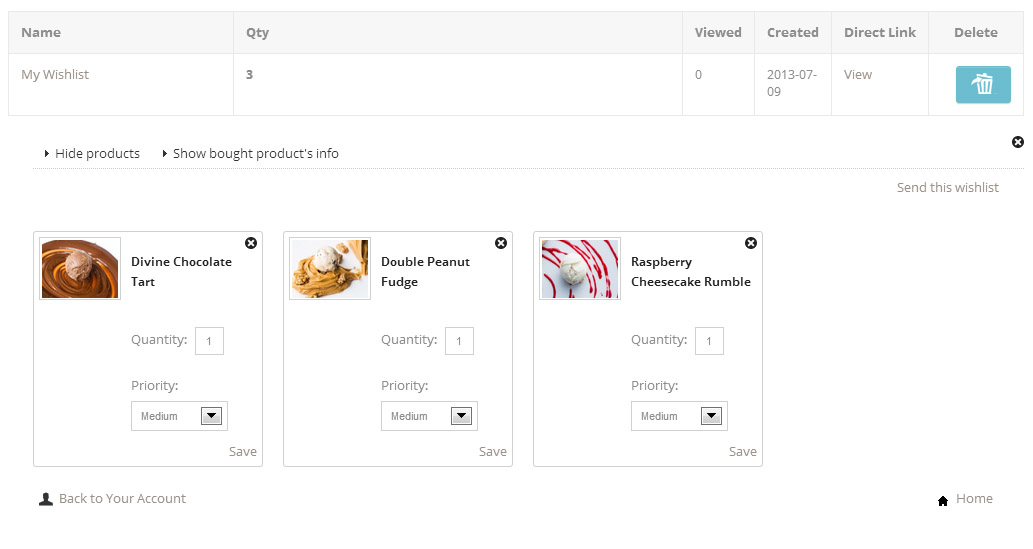Click the user icon beside Back to Your Account

click(x=45, y=499)
